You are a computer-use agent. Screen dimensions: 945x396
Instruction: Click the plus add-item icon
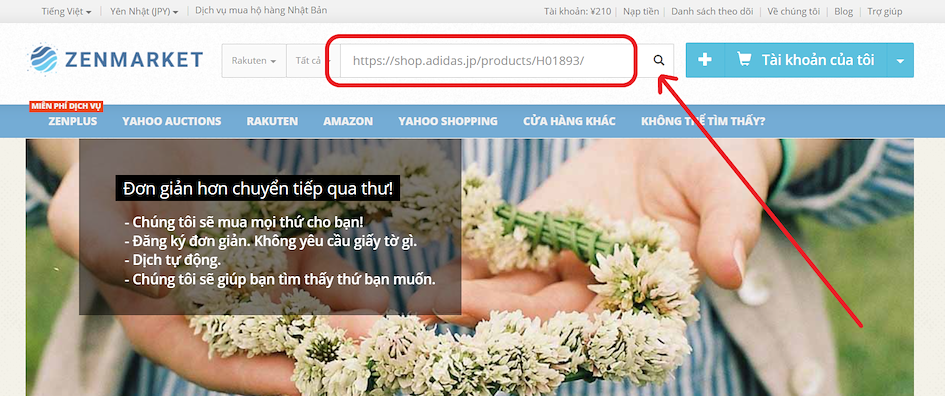(705, 60)
